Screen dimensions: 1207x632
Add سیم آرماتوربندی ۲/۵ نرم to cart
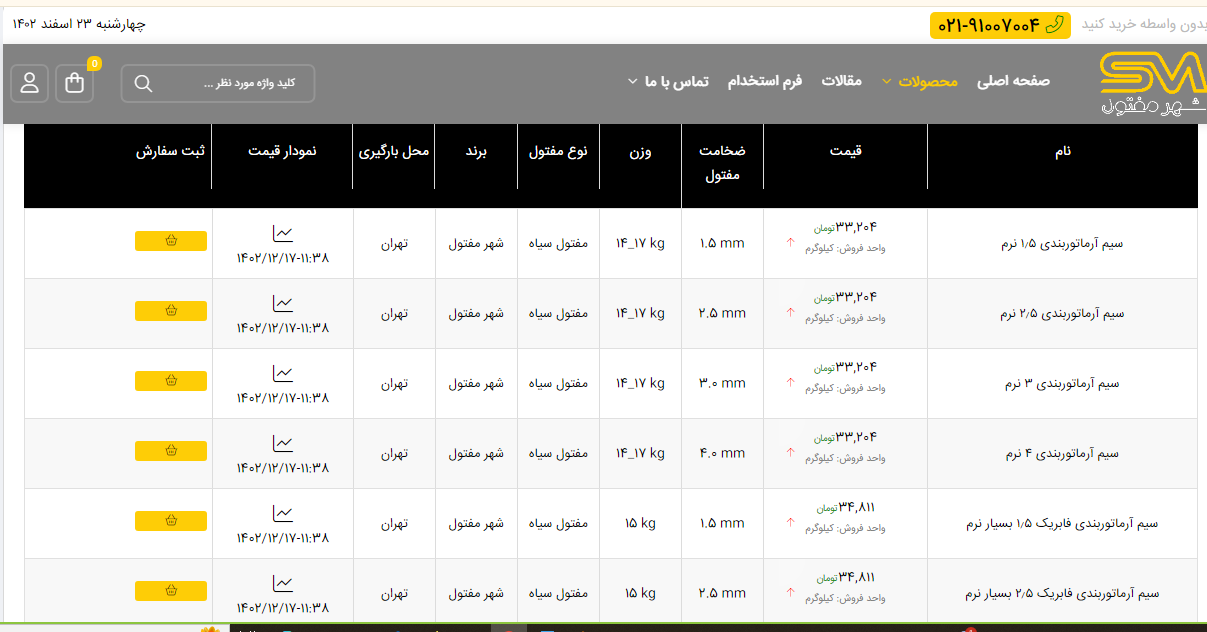pos(171,311)
